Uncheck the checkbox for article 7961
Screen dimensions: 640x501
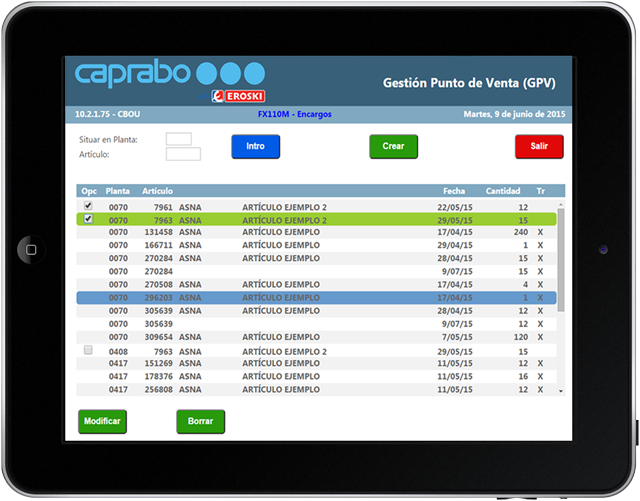[x=88, y=205]
